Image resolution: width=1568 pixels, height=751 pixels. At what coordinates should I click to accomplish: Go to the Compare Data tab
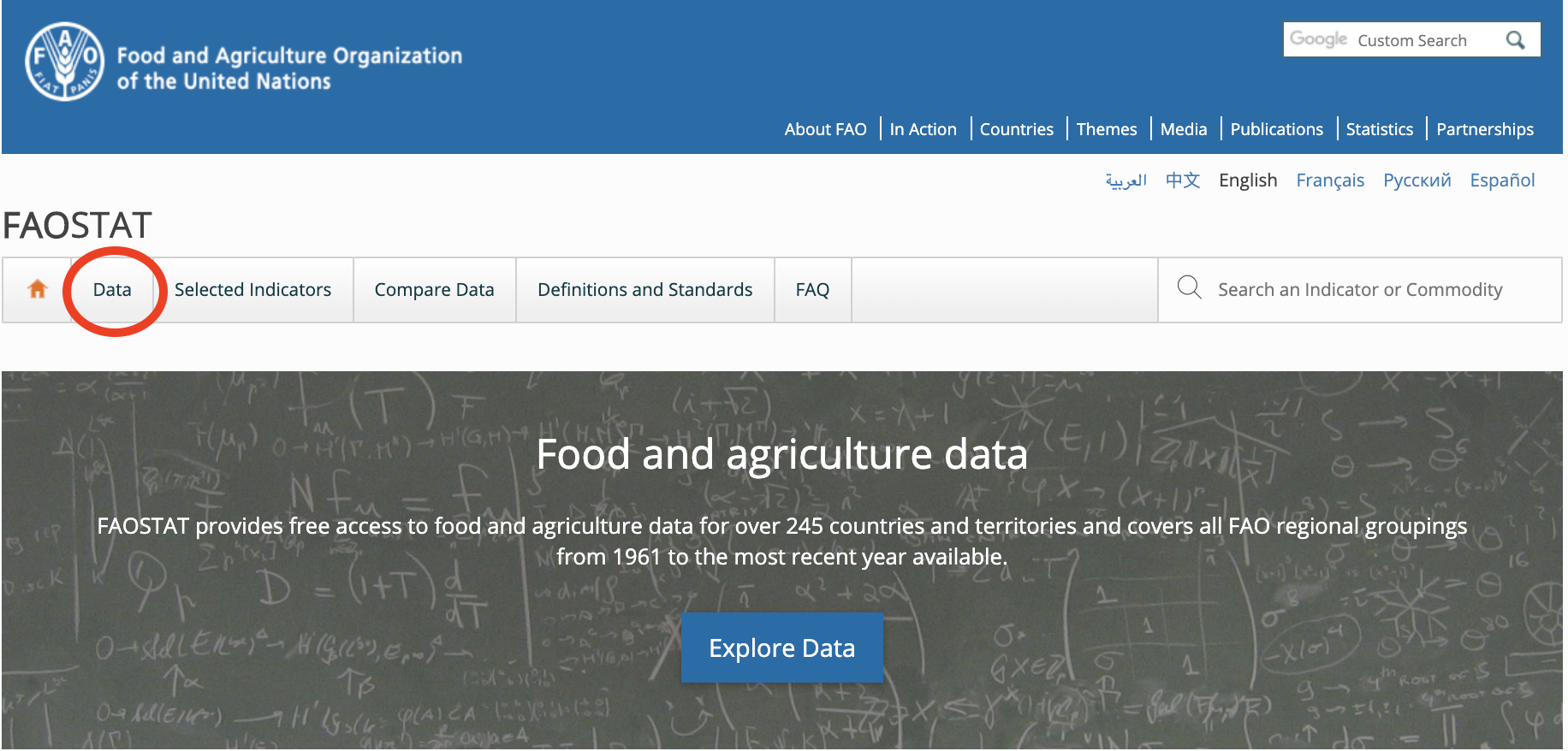click(434, 290)
